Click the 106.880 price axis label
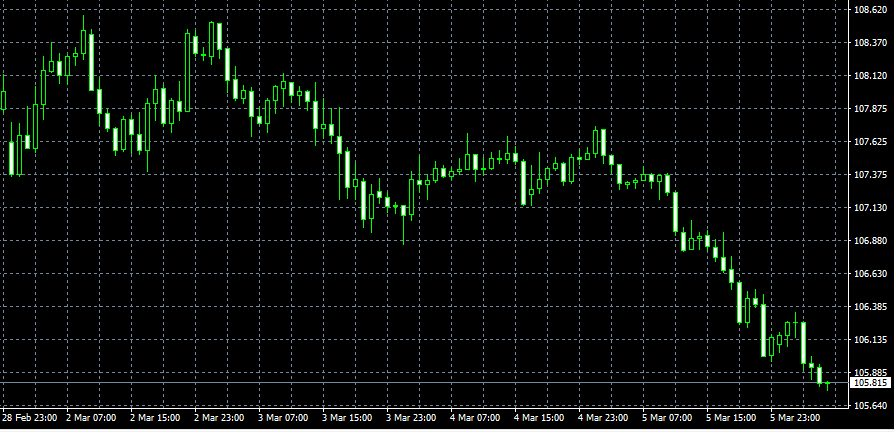The image size is (894, 432). (871, 241)
